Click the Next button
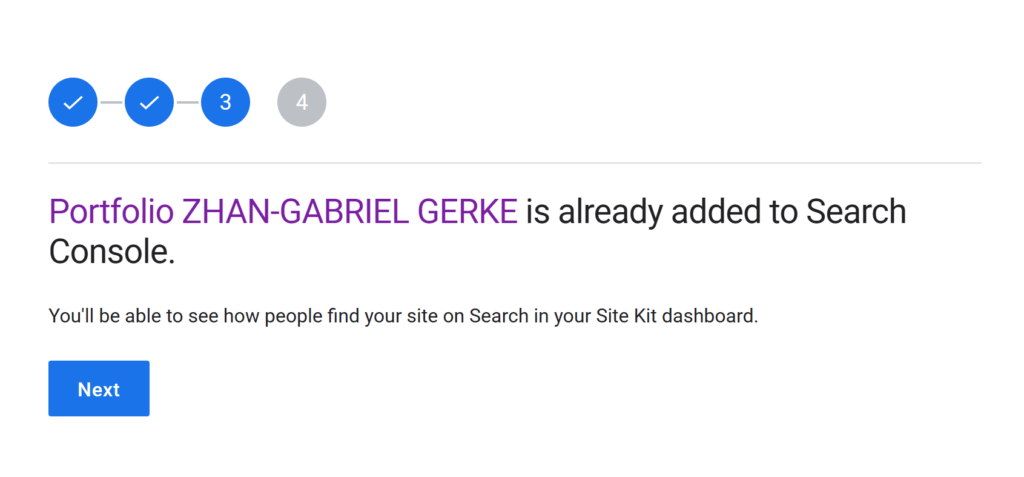This screenshot has height=477, width=1024. point(99,389)
